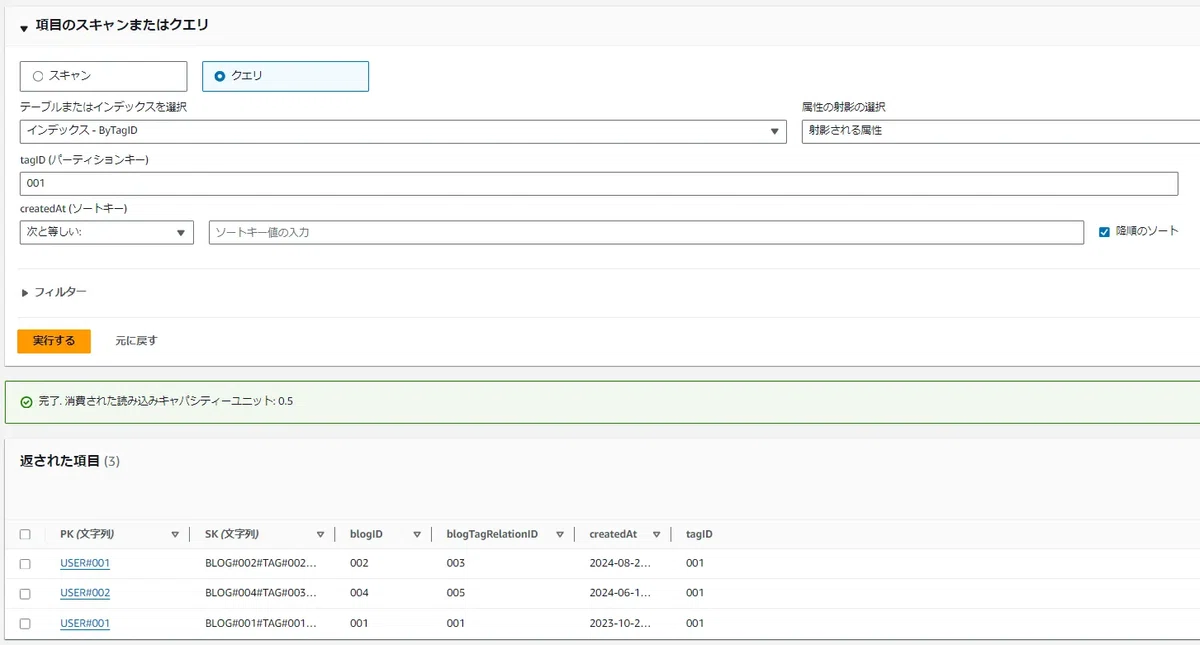Open the インデックス - ByTagID dropdown
The width and height of the screenshot is (1200, 645).
click(x=403, y=131)
